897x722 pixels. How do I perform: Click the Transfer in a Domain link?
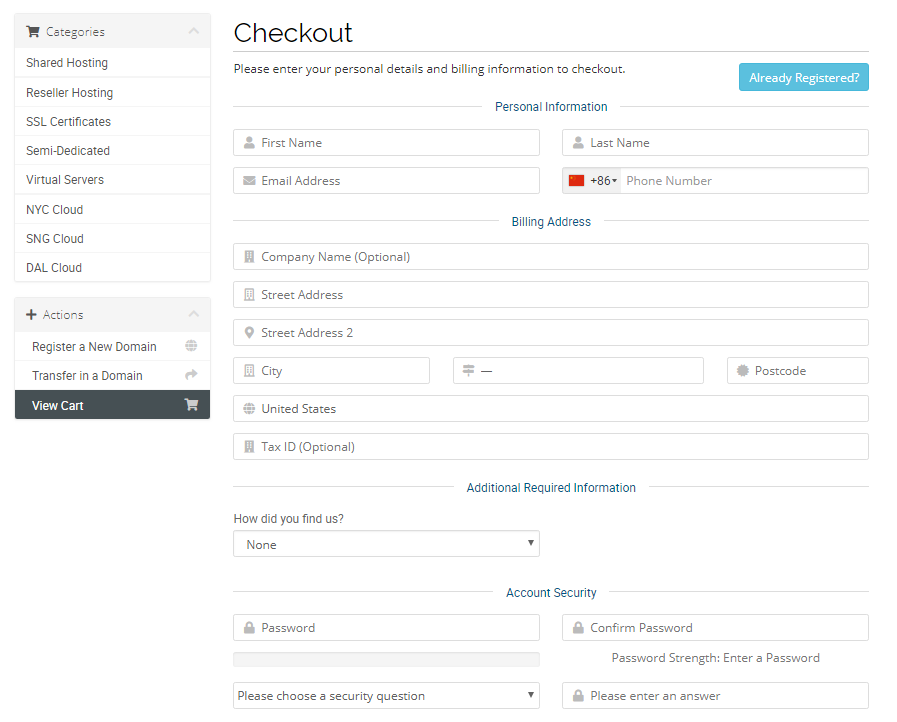(x=87, y=376)
